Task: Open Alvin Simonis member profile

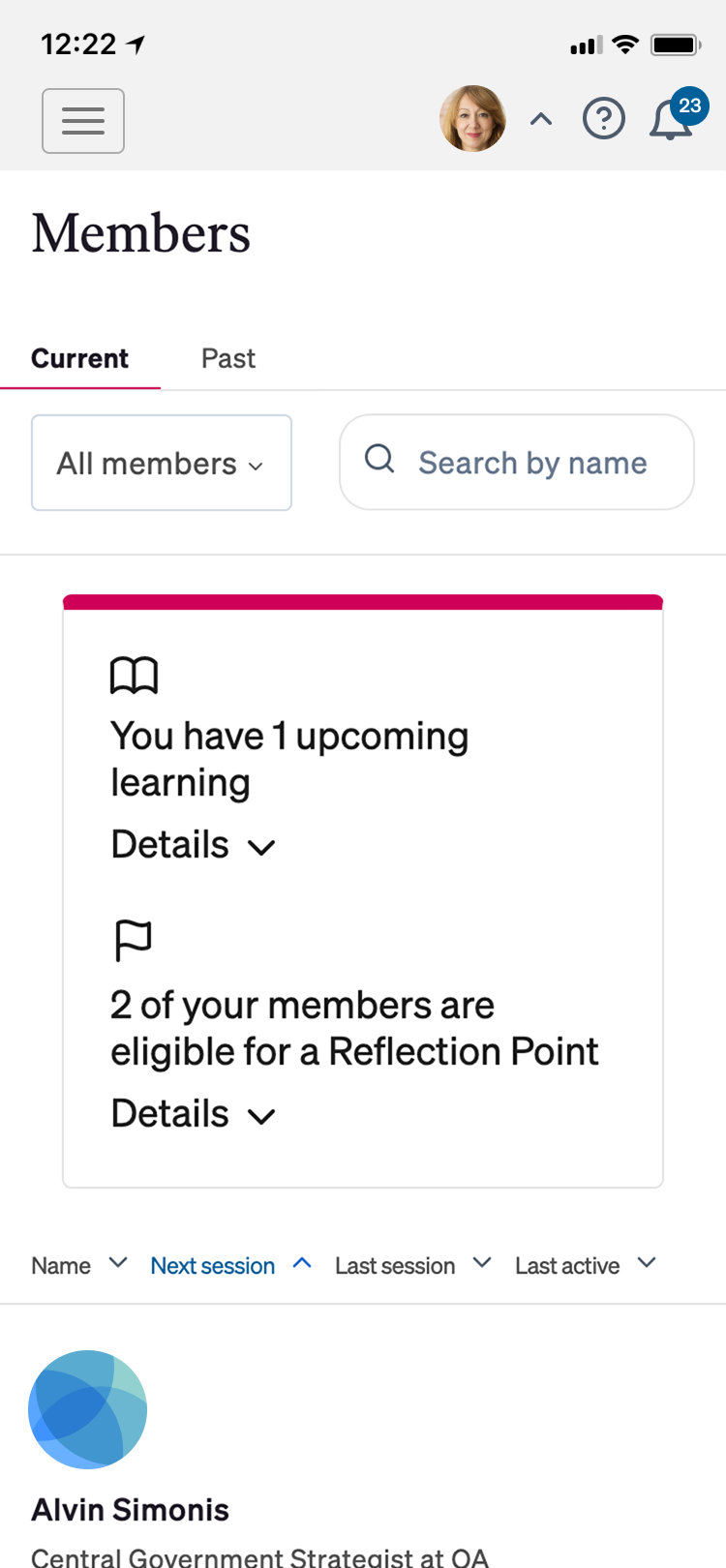Action: point(131,1509)
